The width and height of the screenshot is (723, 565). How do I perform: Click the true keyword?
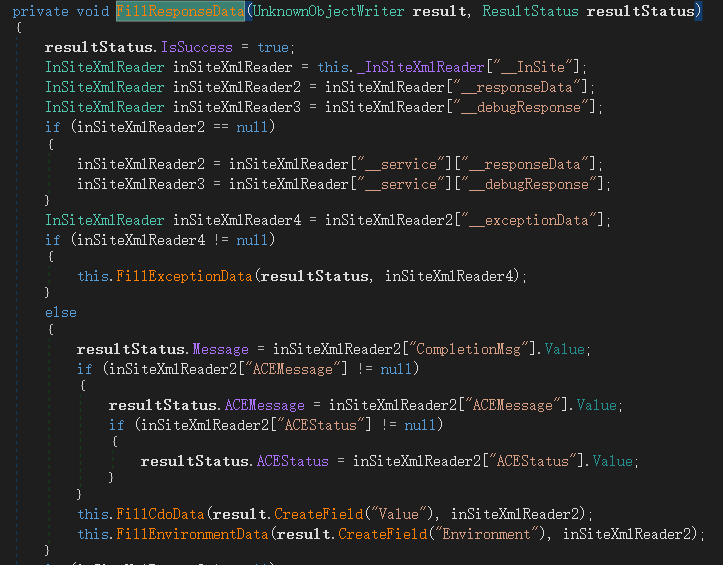[x=274, y=48]
